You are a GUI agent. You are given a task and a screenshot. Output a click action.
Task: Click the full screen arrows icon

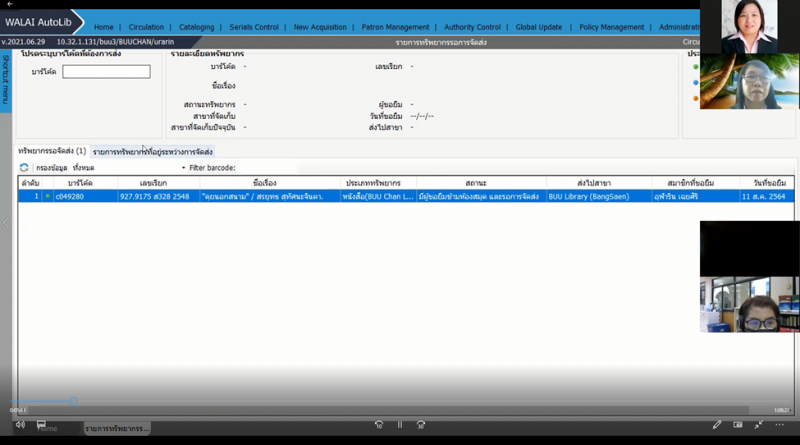tap(759, 425)
